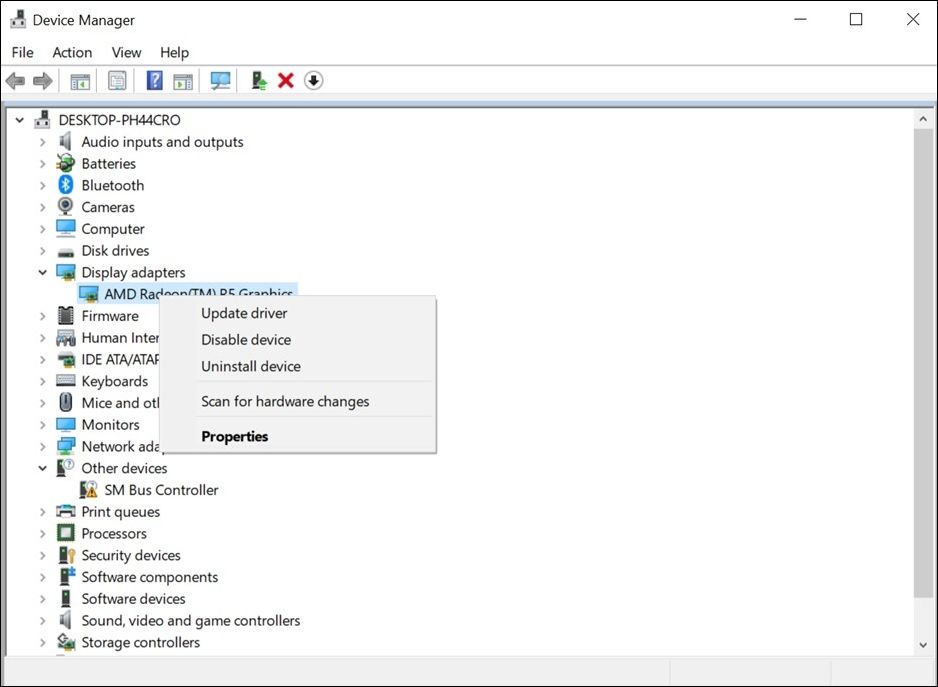Open the Action menu in menu bar
This screenshot has width=938, height=687.
pyautogui.click(x=72, y=52)
